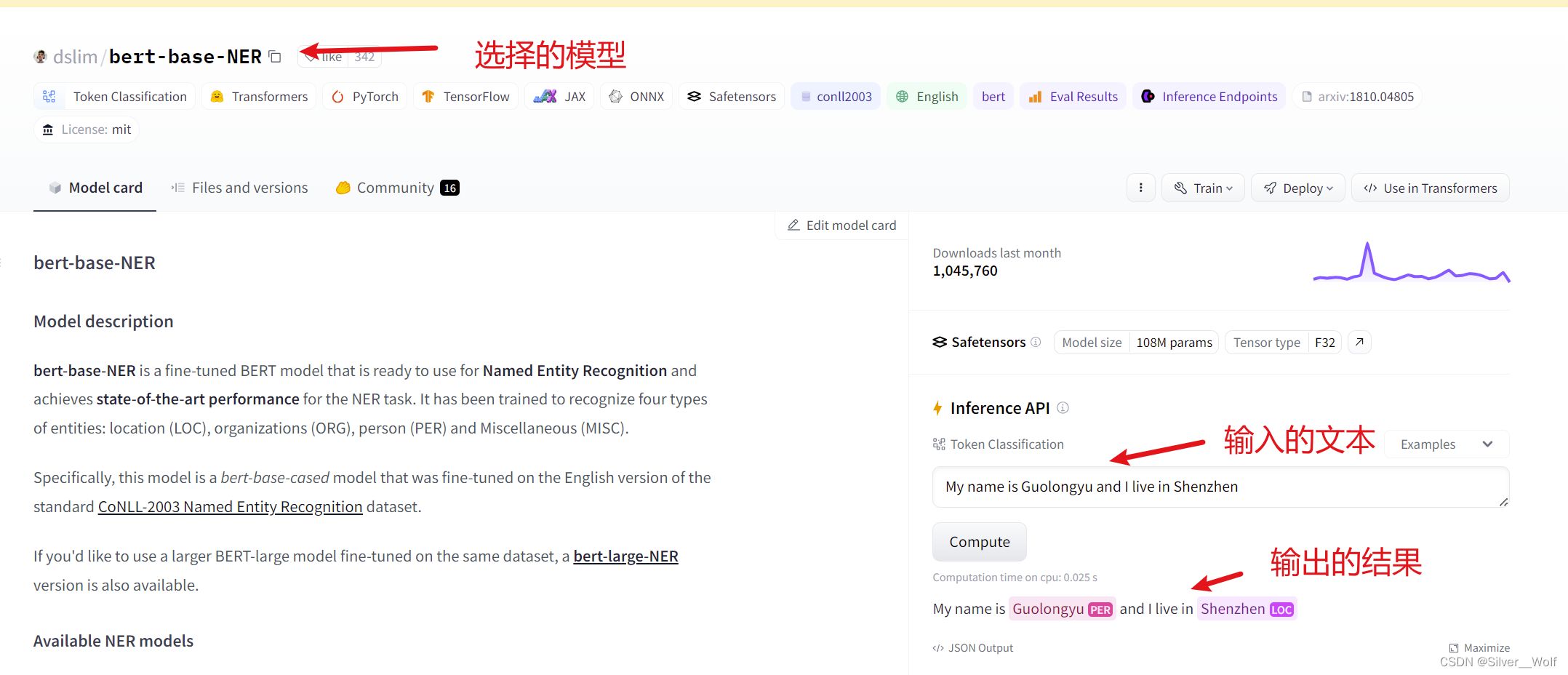Select the Safetensors tag
1568x675 pixels.
tap(732, 97)
